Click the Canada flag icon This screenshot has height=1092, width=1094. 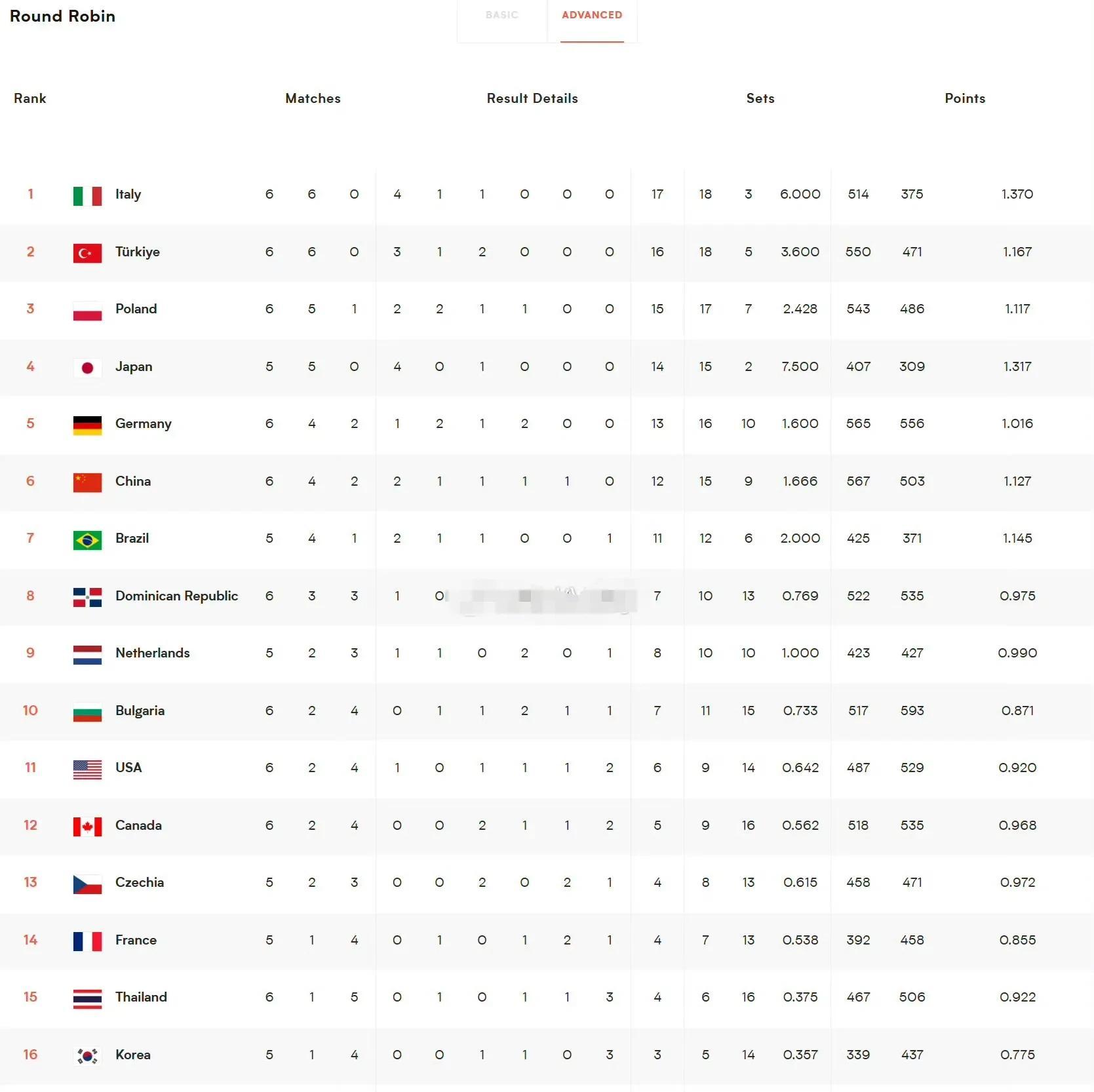click(87, 827)
